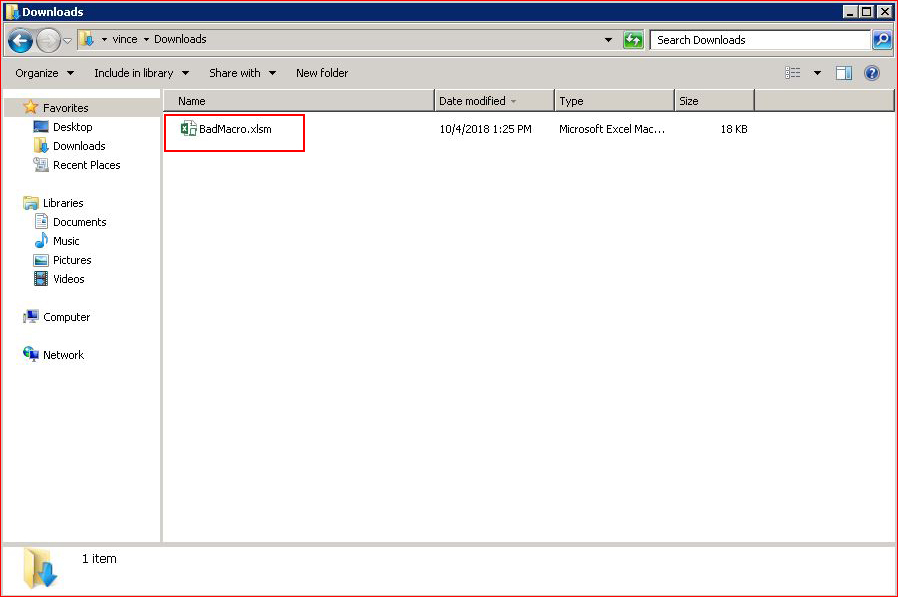Open Help with the question mark icon
This screenshot has width=898, height=597.
pos(872,73)
